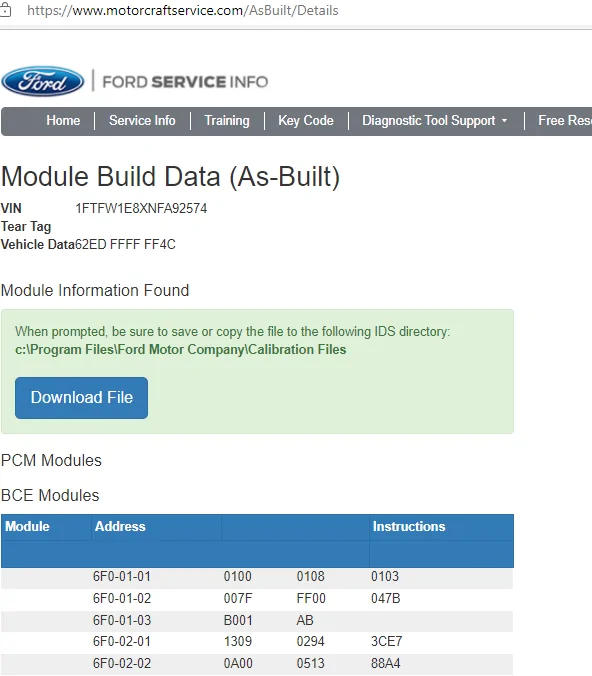Select address cell 6F0-02-02

coord(122,663)
